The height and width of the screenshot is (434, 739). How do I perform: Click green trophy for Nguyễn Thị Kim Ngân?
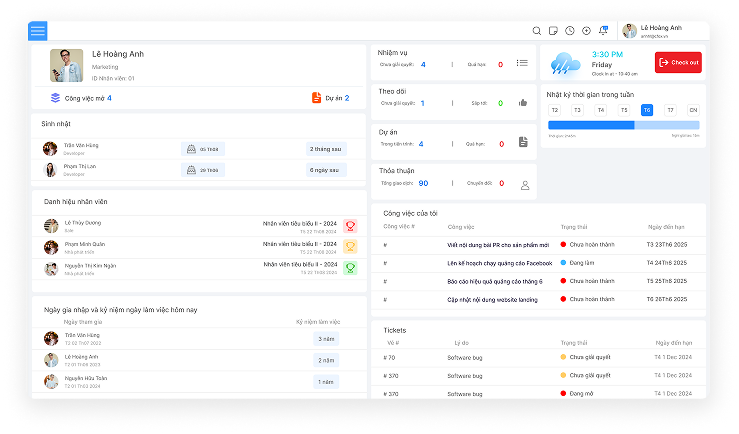[x=350, y=268]
